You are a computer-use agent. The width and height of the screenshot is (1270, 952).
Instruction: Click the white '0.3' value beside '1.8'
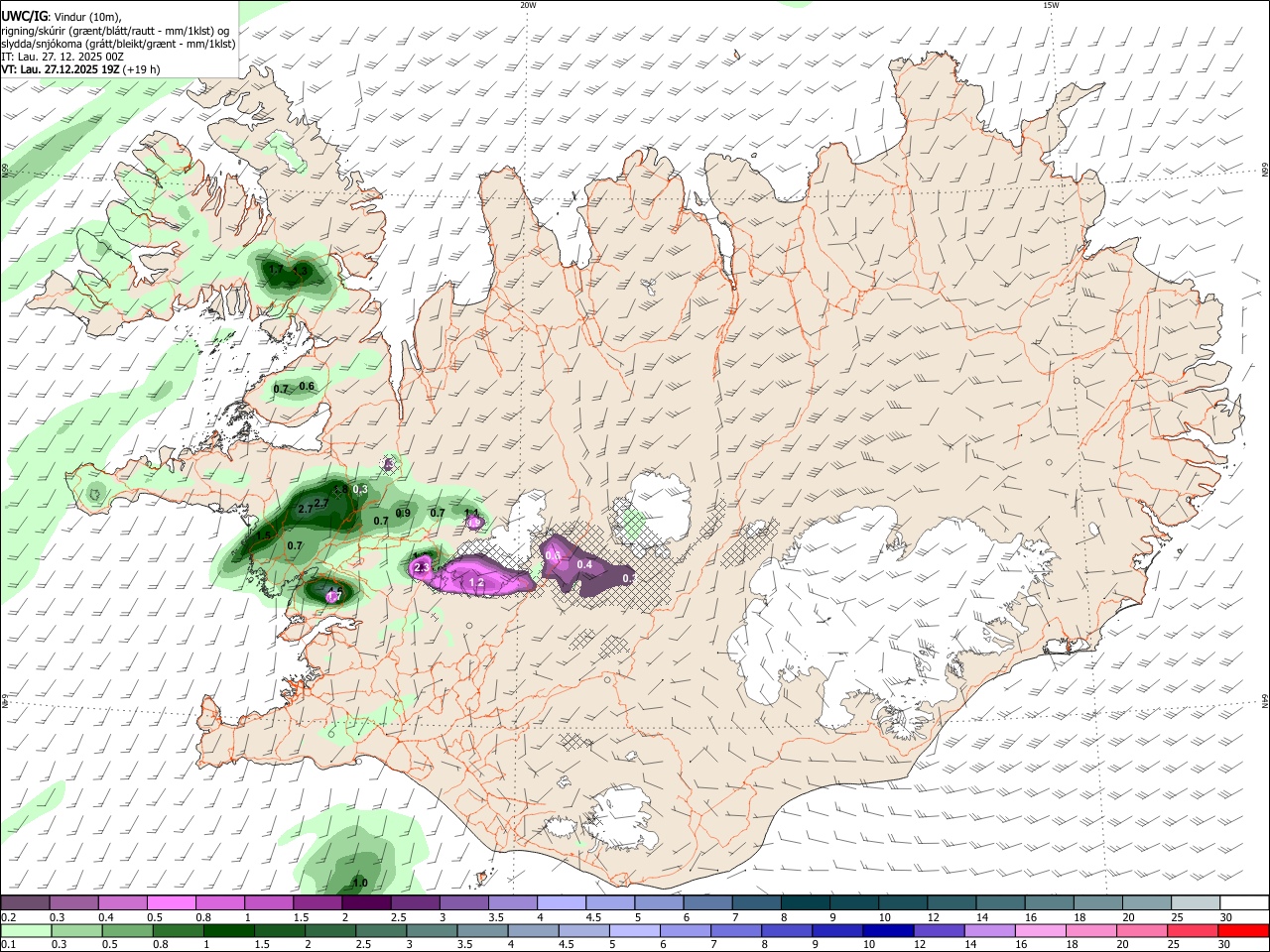tap(360, 489)
